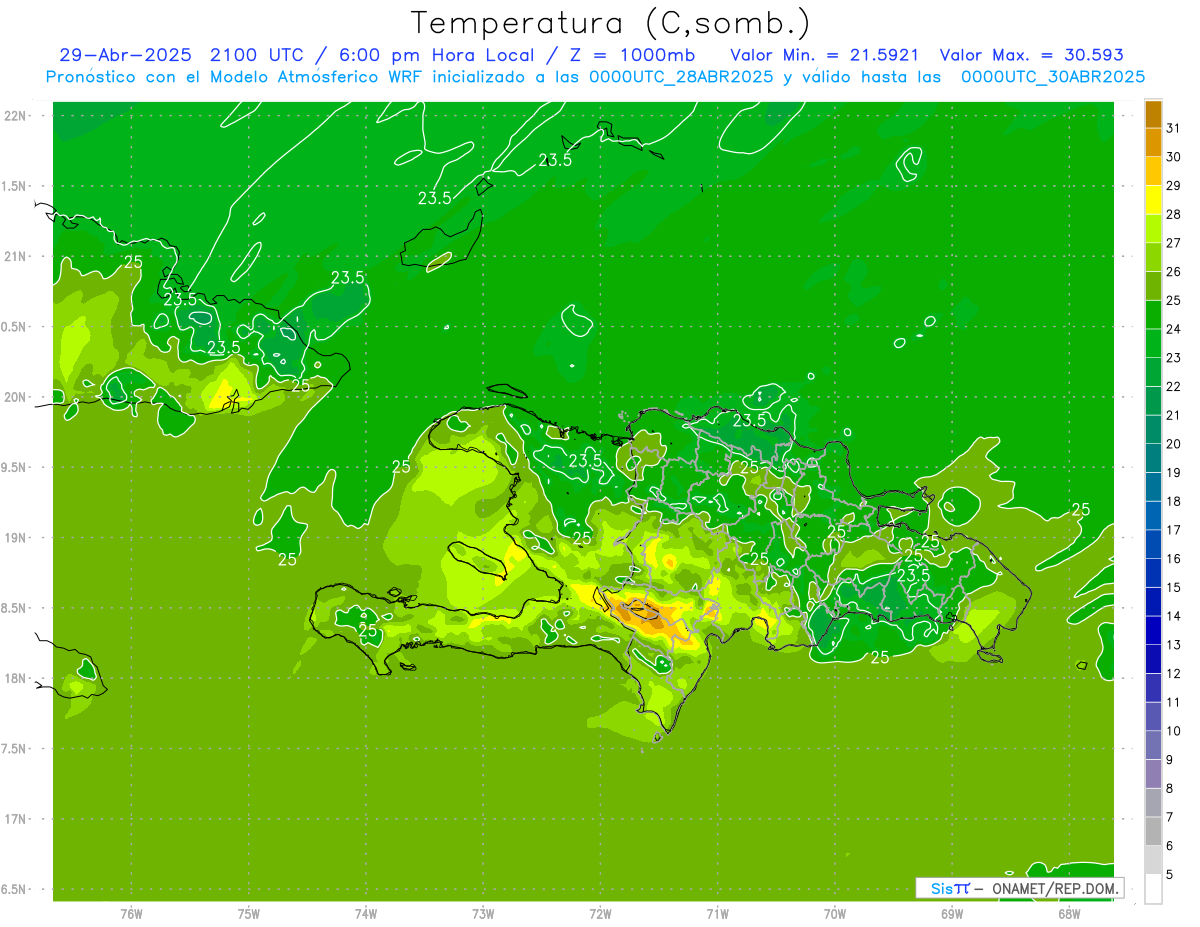Click the "75W" longitude label
1200x927 pixels.
(249, 914)
